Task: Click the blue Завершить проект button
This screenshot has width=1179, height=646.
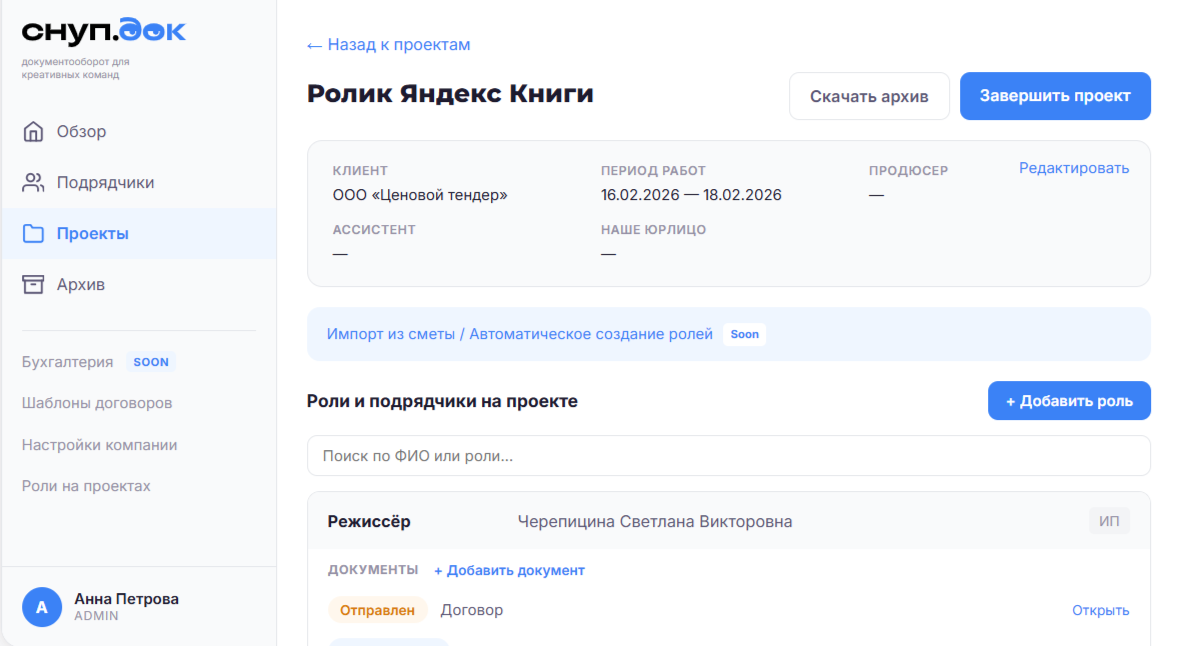Action: point(1055,96)
